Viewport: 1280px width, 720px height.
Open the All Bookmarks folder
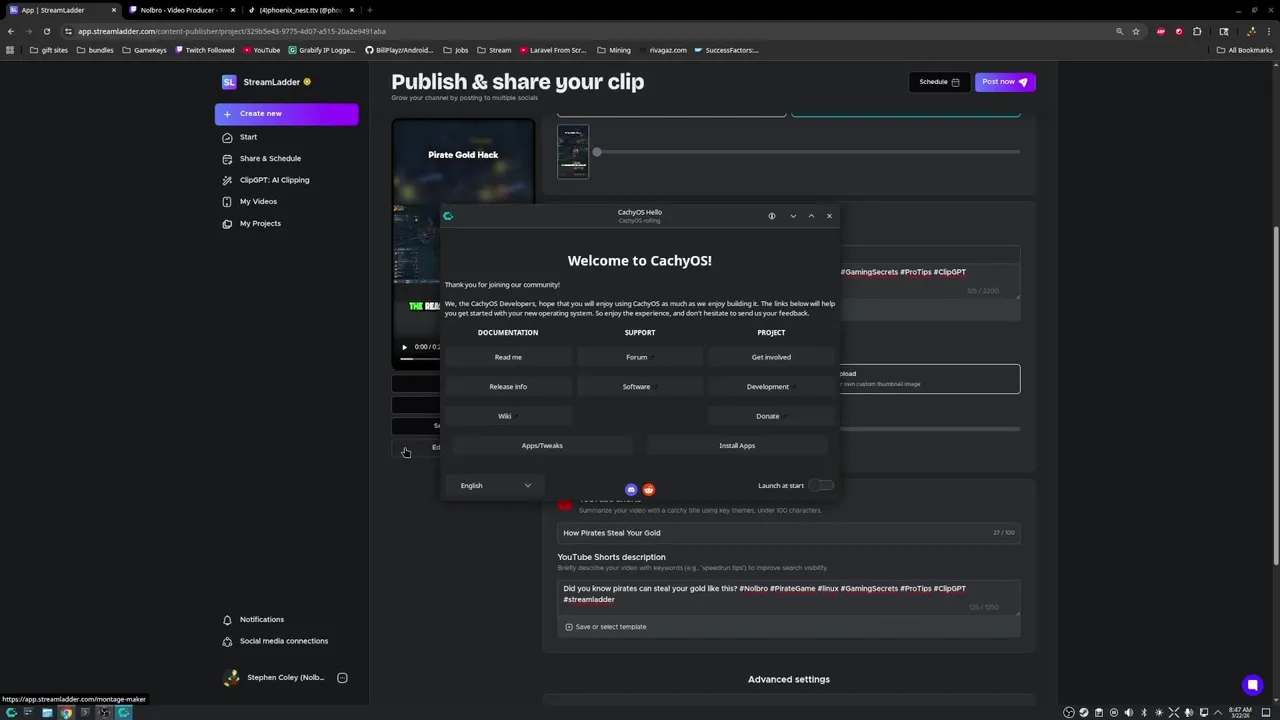(x=1244, y=50)
